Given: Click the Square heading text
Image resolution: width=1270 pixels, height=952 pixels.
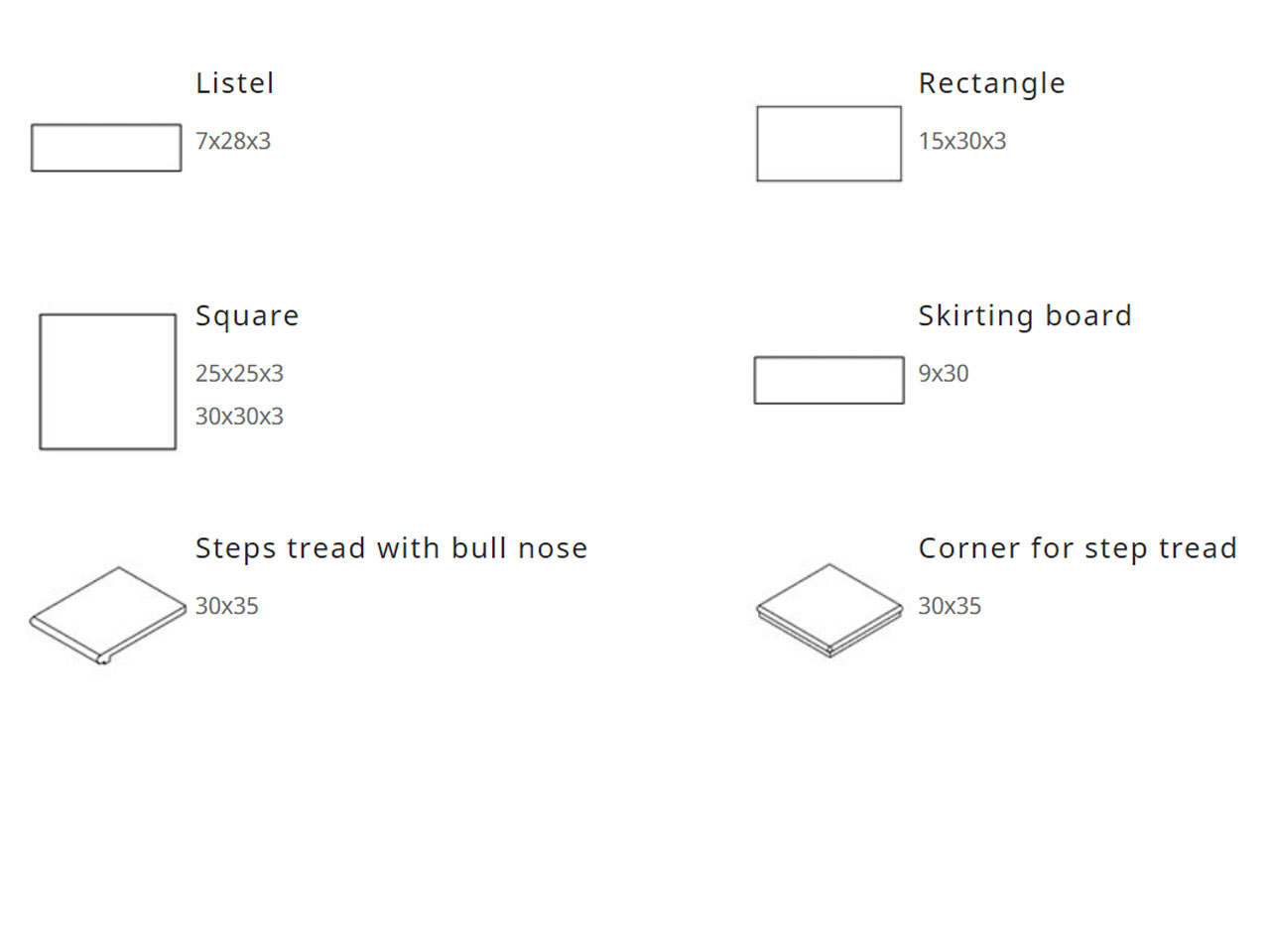Looking at the screenshot, I should (247, 315).
